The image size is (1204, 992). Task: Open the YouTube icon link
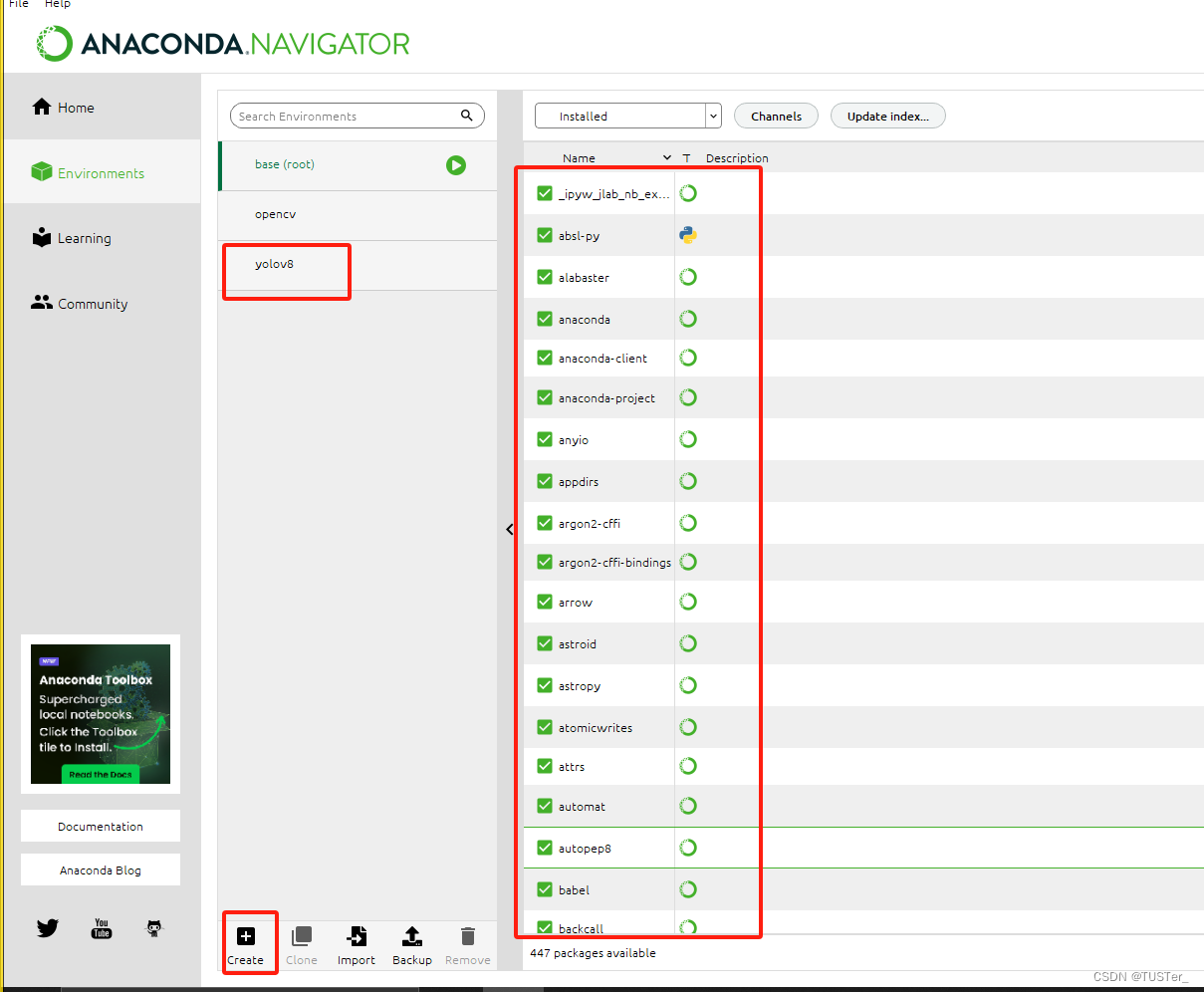[x=102, y=928]
